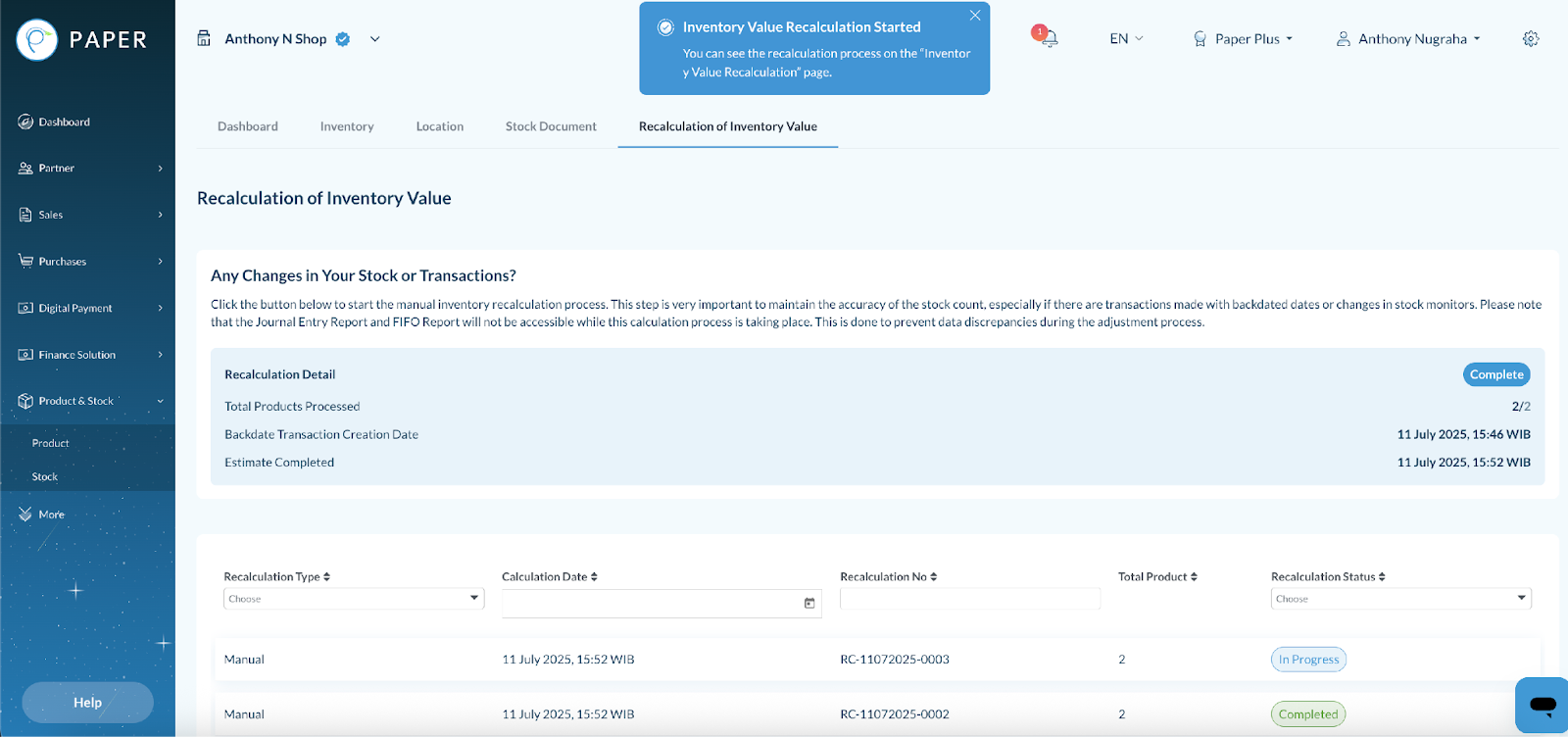Click the Help button

click(x=87, y=703)
